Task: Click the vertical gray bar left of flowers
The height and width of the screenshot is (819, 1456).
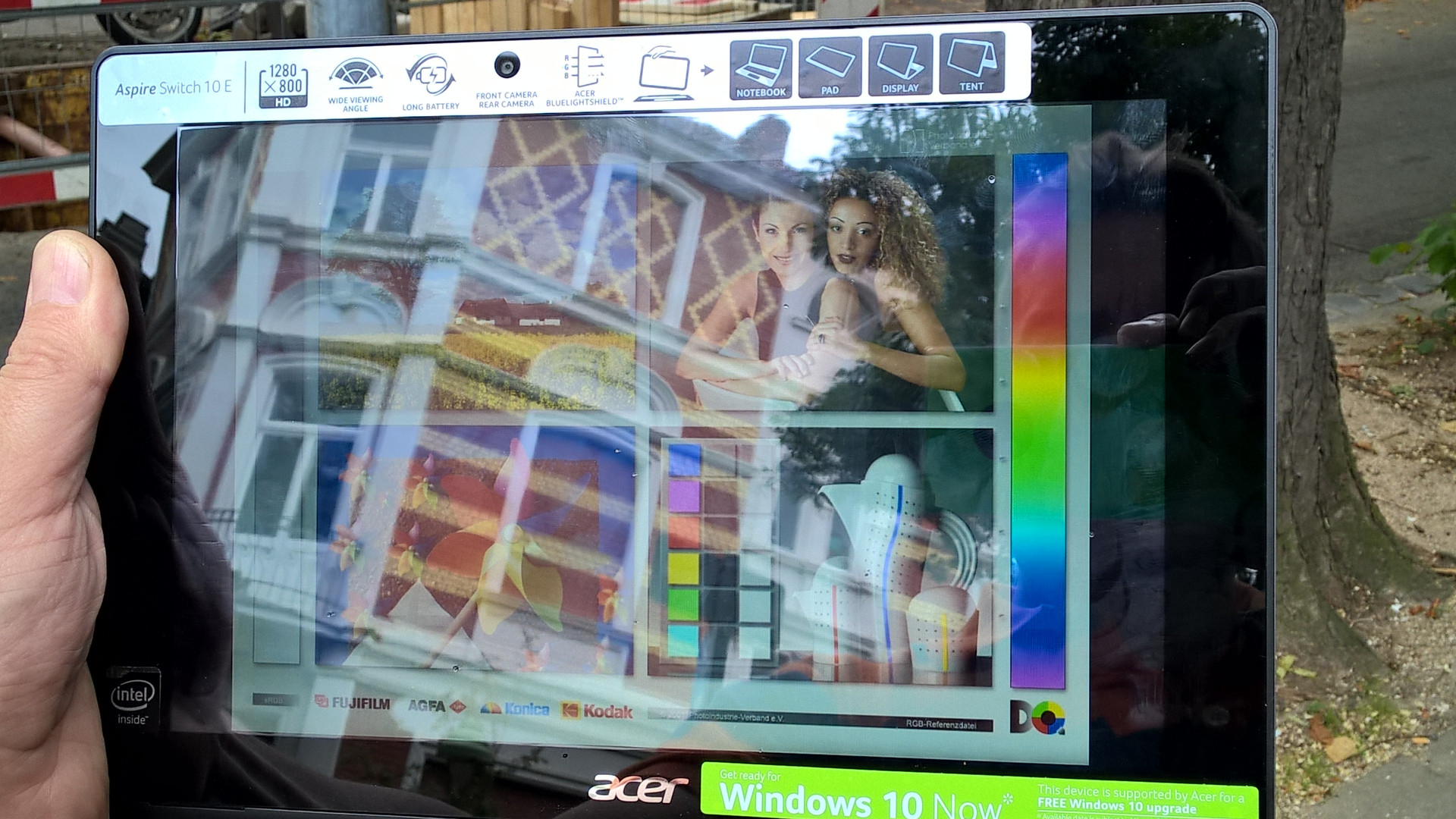Action: pos(276,550)
